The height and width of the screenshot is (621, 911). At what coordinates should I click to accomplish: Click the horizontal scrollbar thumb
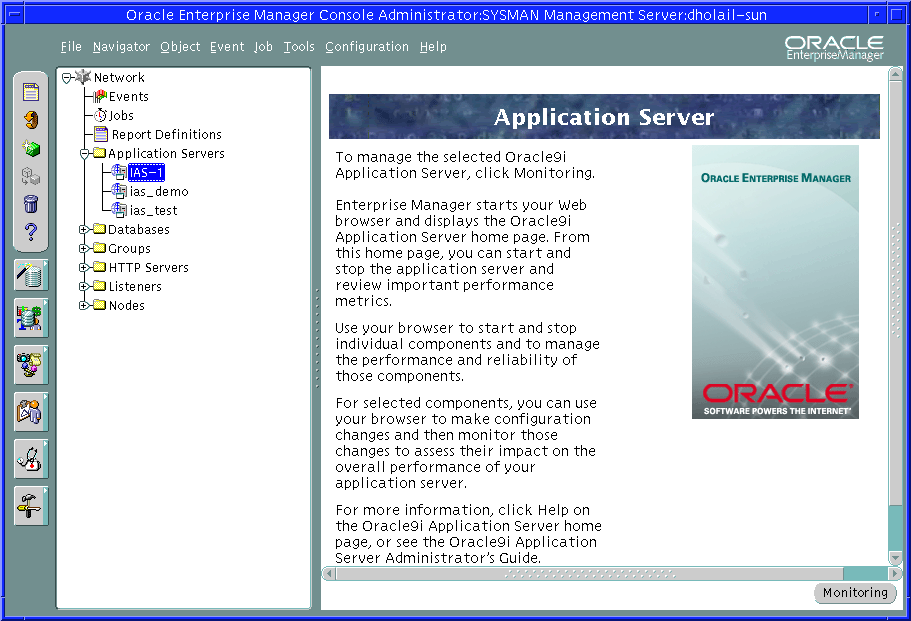(x=590, y=574)
